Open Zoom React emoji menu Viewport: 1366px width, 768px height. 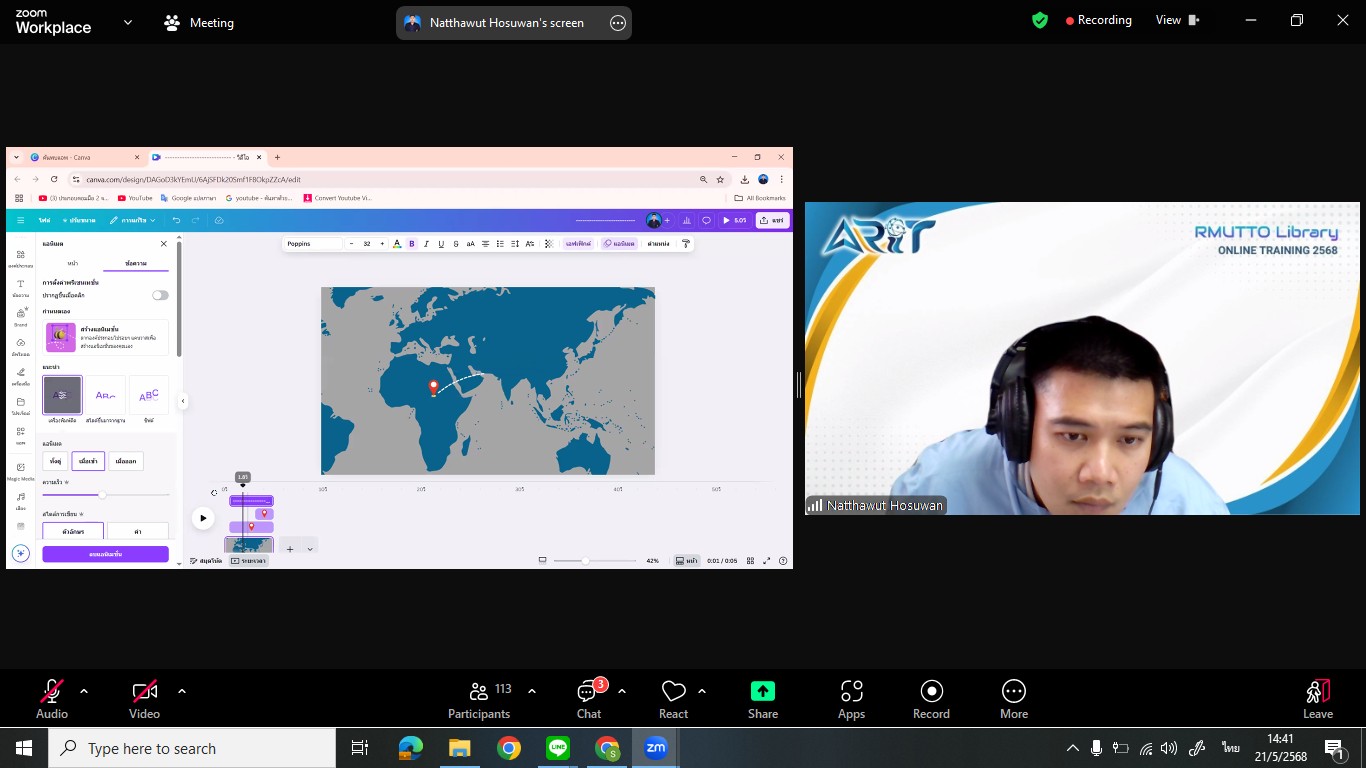674,698
